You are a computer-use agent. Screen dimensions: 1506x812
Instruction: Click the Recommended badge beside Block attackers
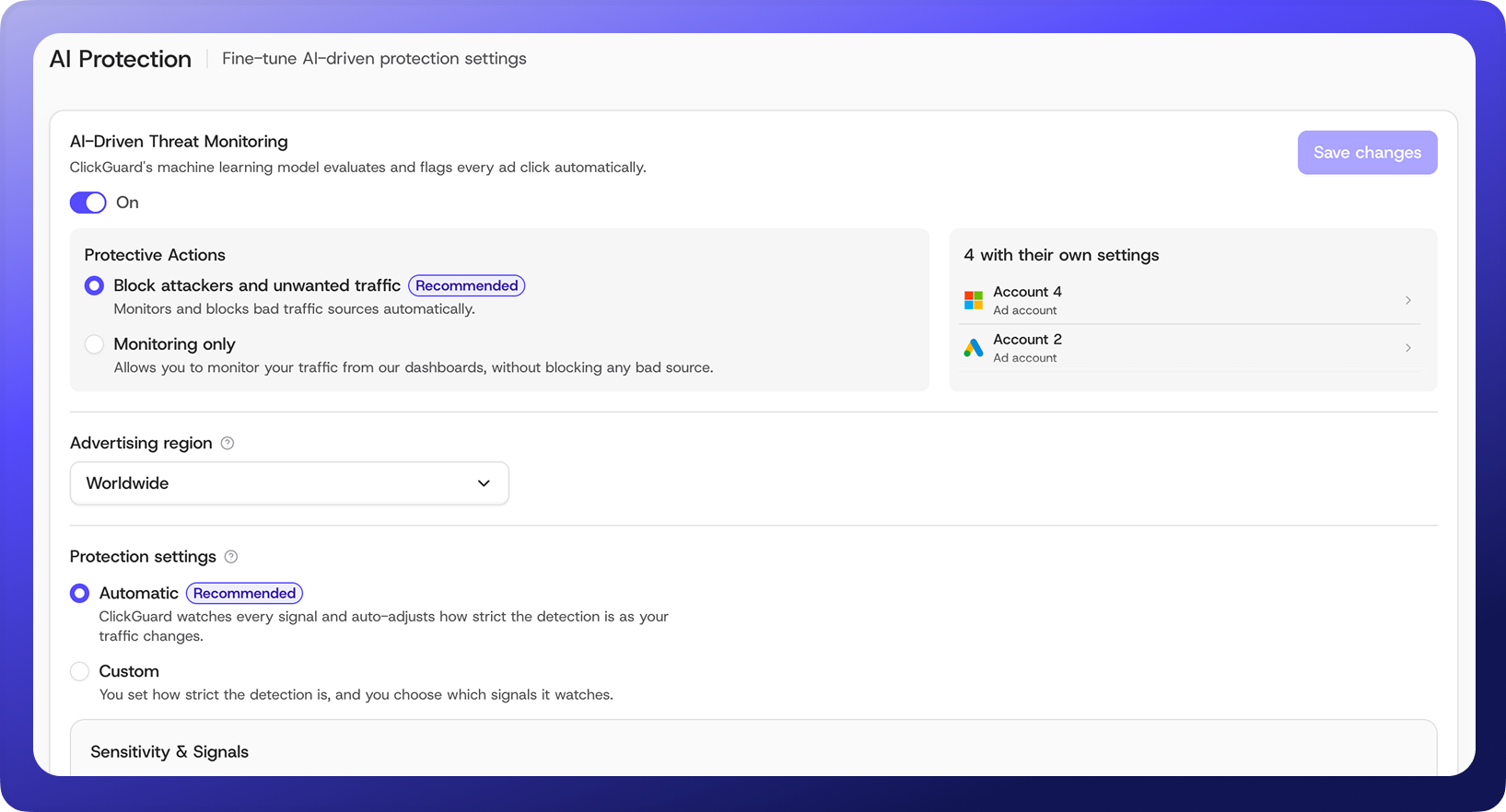[x=467, y=285]
